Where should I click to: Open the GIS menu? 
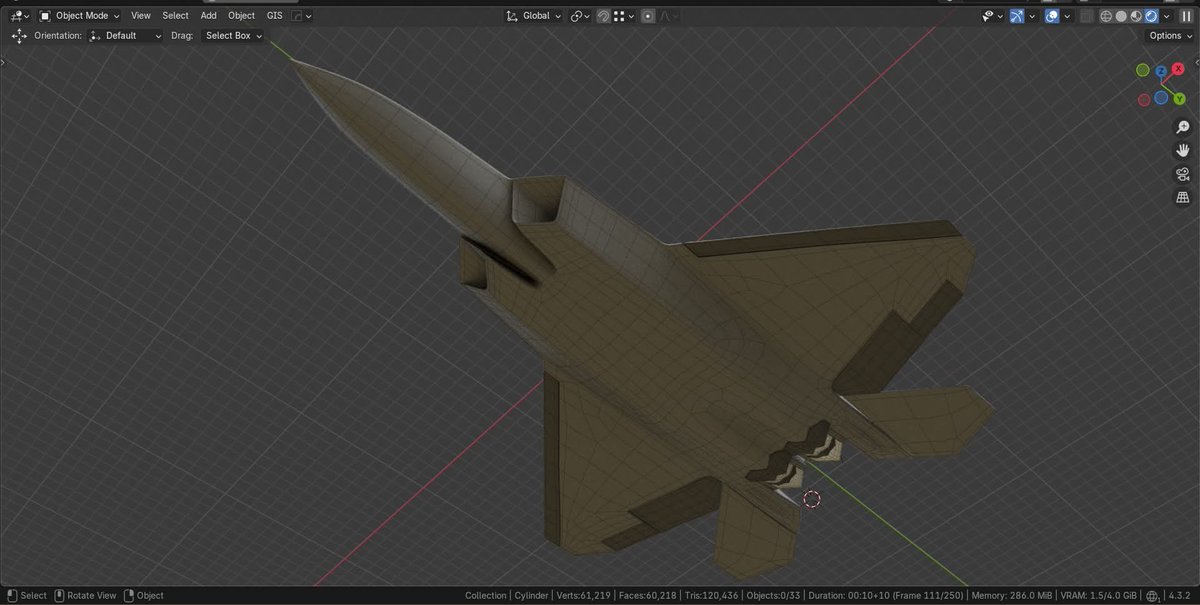[274, 16]
